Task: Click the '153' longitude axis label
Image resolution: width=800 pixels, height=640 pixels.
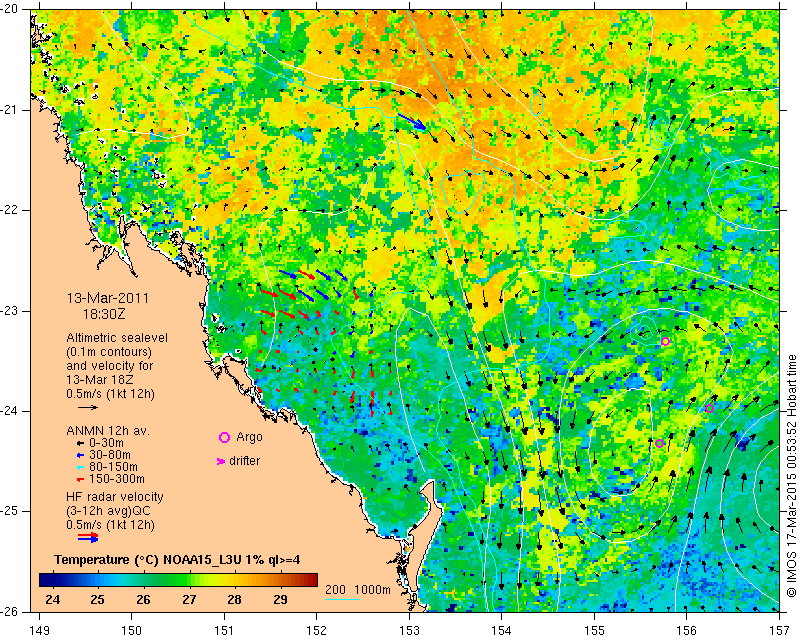Action: [x=409, y=631]
